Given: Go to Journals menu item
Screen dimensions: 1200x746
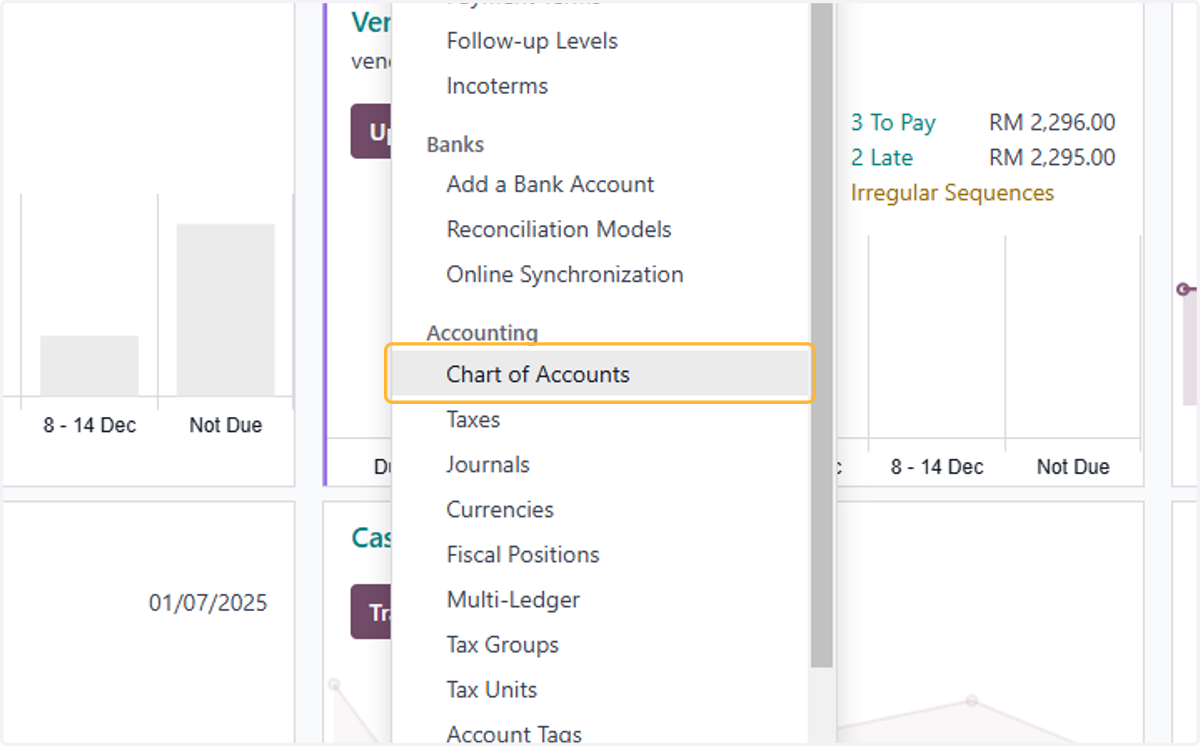Looking at the screenshot, I should [x=488, y=464].
